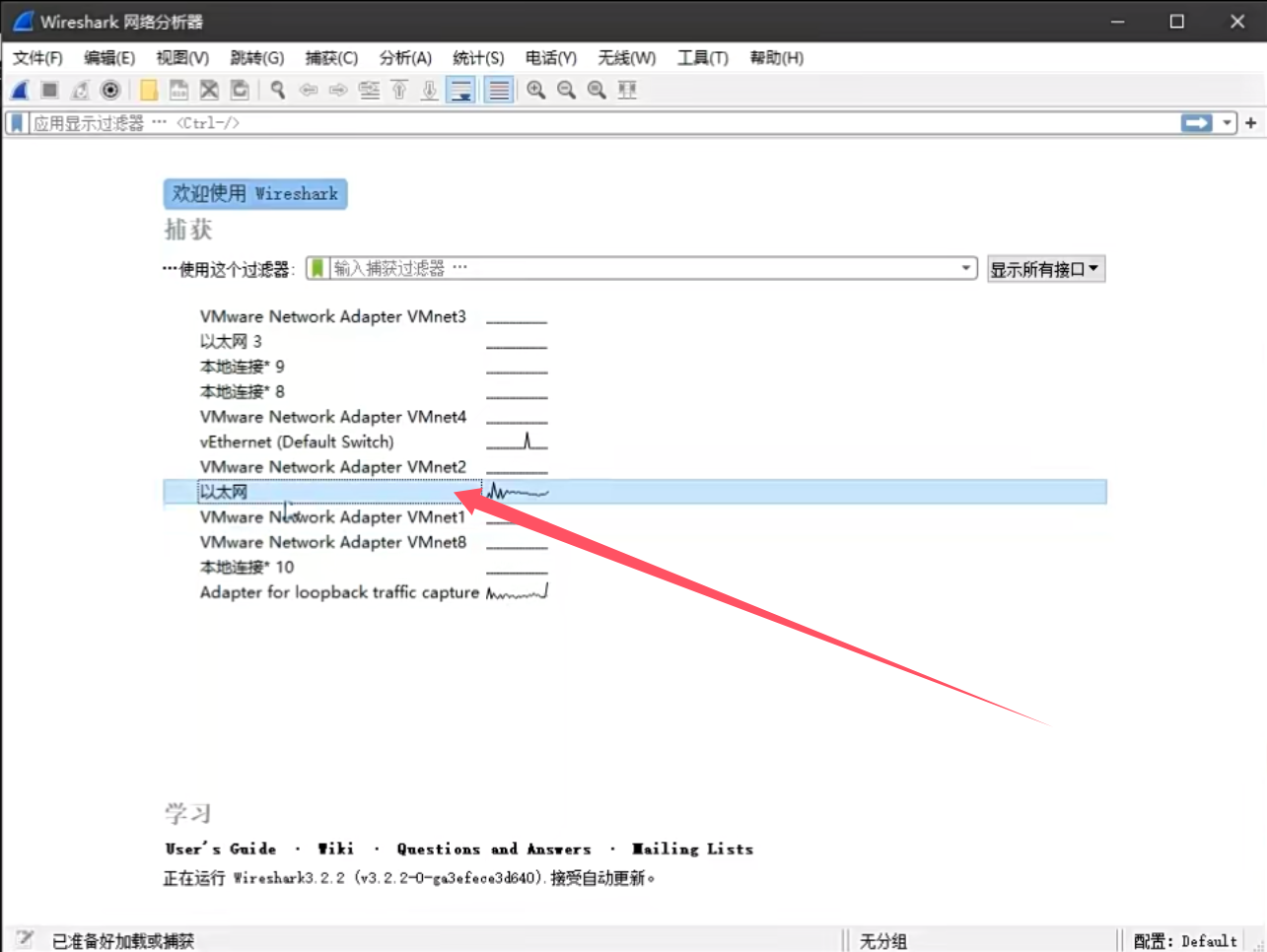This screenshot has height=952, width=1267.
Task: Select the 以太网 3 interface
Action: (231, 342)
